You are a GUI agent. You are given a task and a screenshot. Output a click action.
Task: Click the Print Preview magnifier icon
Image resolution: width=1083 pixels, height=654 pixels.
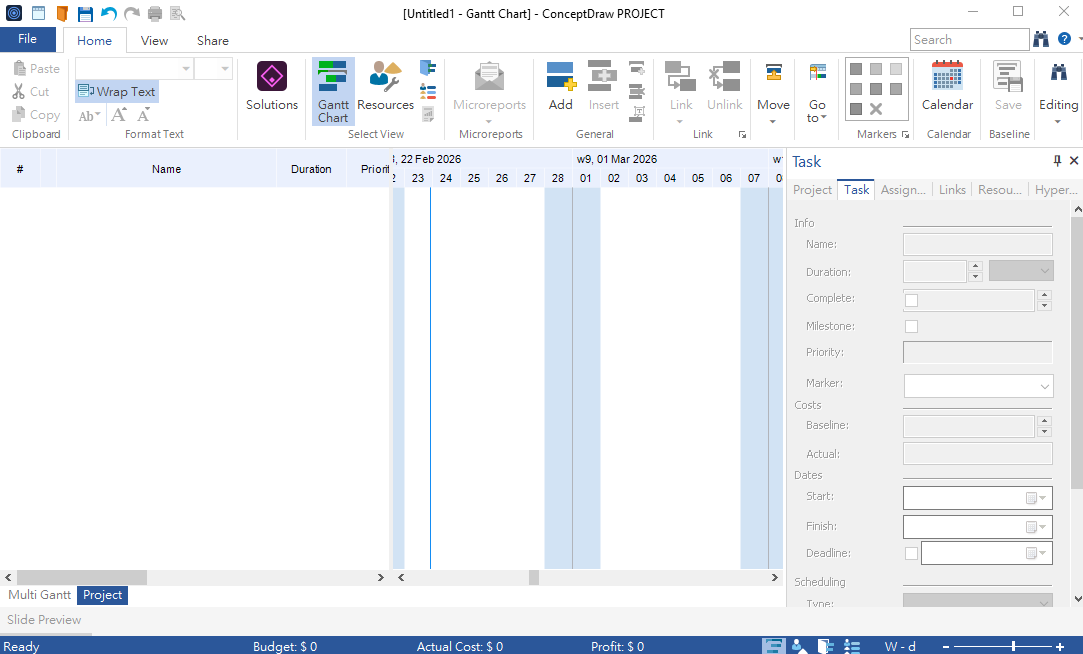[178, 13]
